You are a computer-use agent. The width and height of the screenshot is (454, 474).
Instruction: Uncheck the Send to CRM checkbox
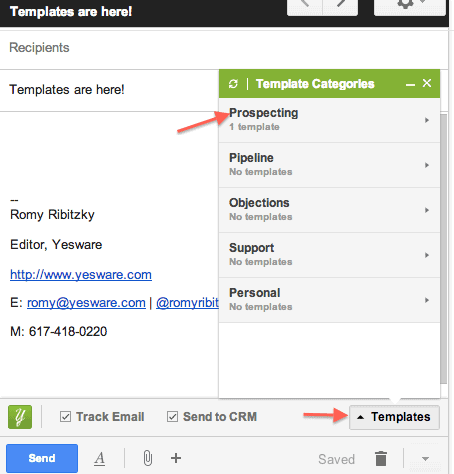pyautogui.click(x=172, y=417)
